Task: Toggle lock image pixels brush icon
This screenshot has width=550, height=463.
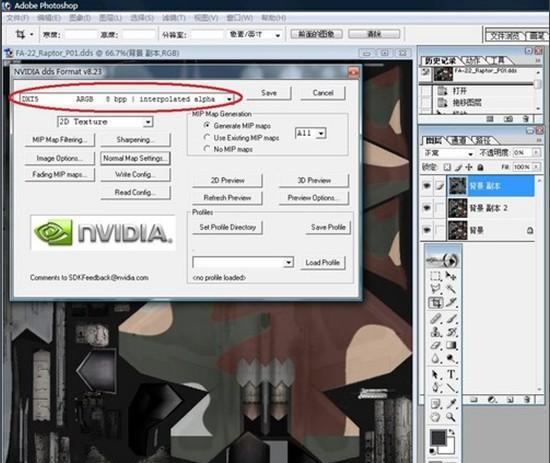Action: pos(458,167)
